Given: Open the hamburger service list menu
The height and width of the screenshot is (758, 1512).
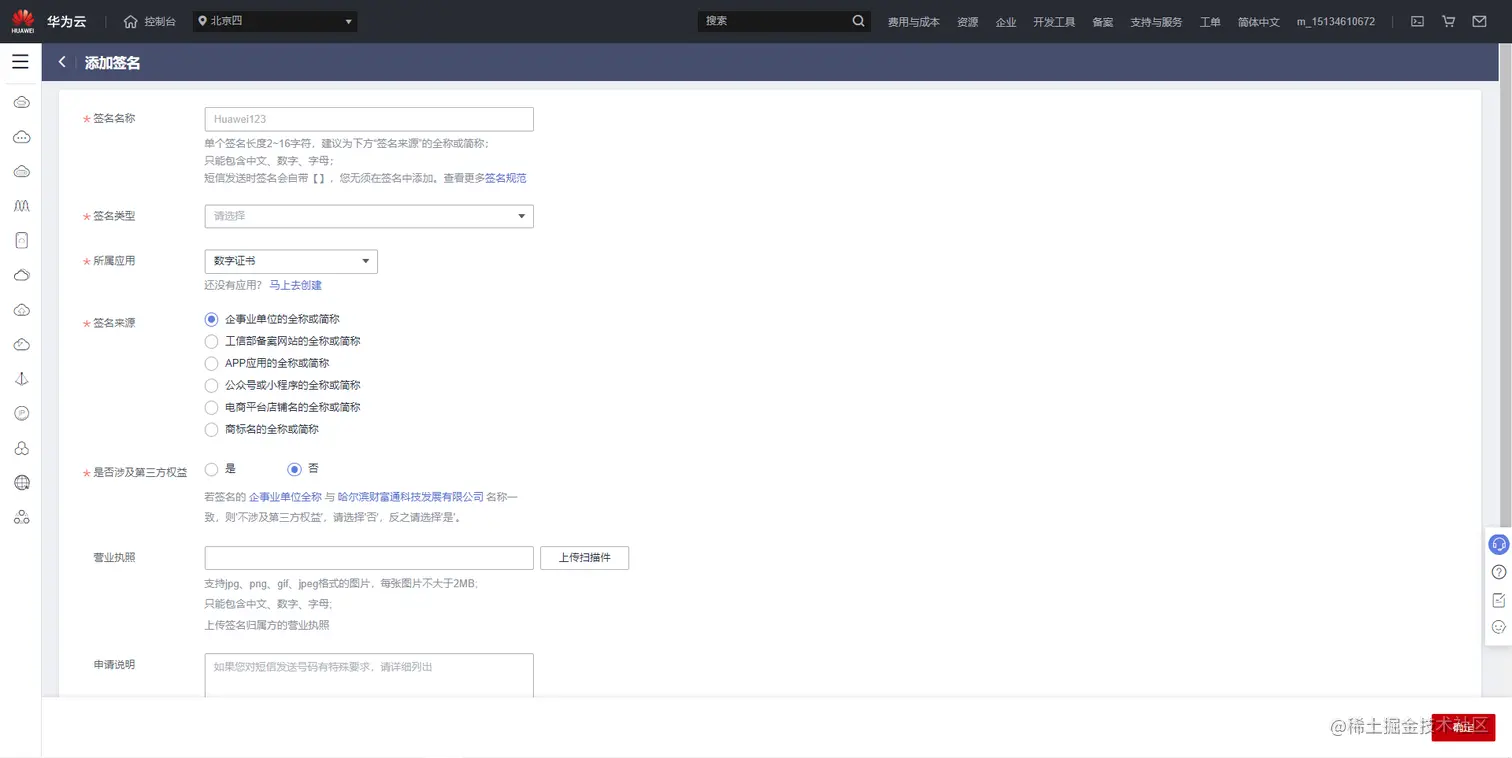Looking at the screenshot, I should 20,62.
